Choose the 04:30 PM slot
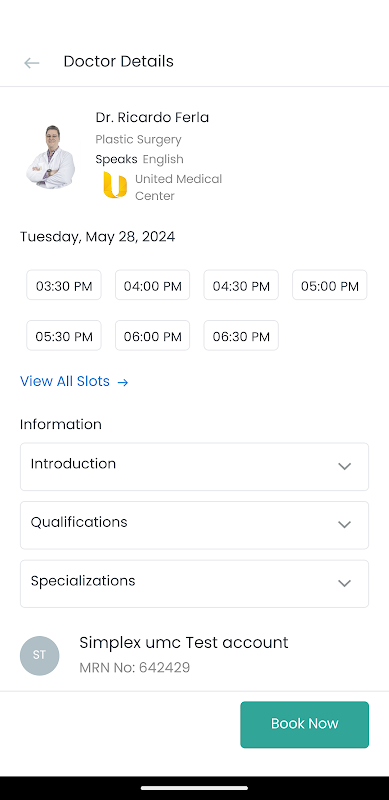 [241, 285]
